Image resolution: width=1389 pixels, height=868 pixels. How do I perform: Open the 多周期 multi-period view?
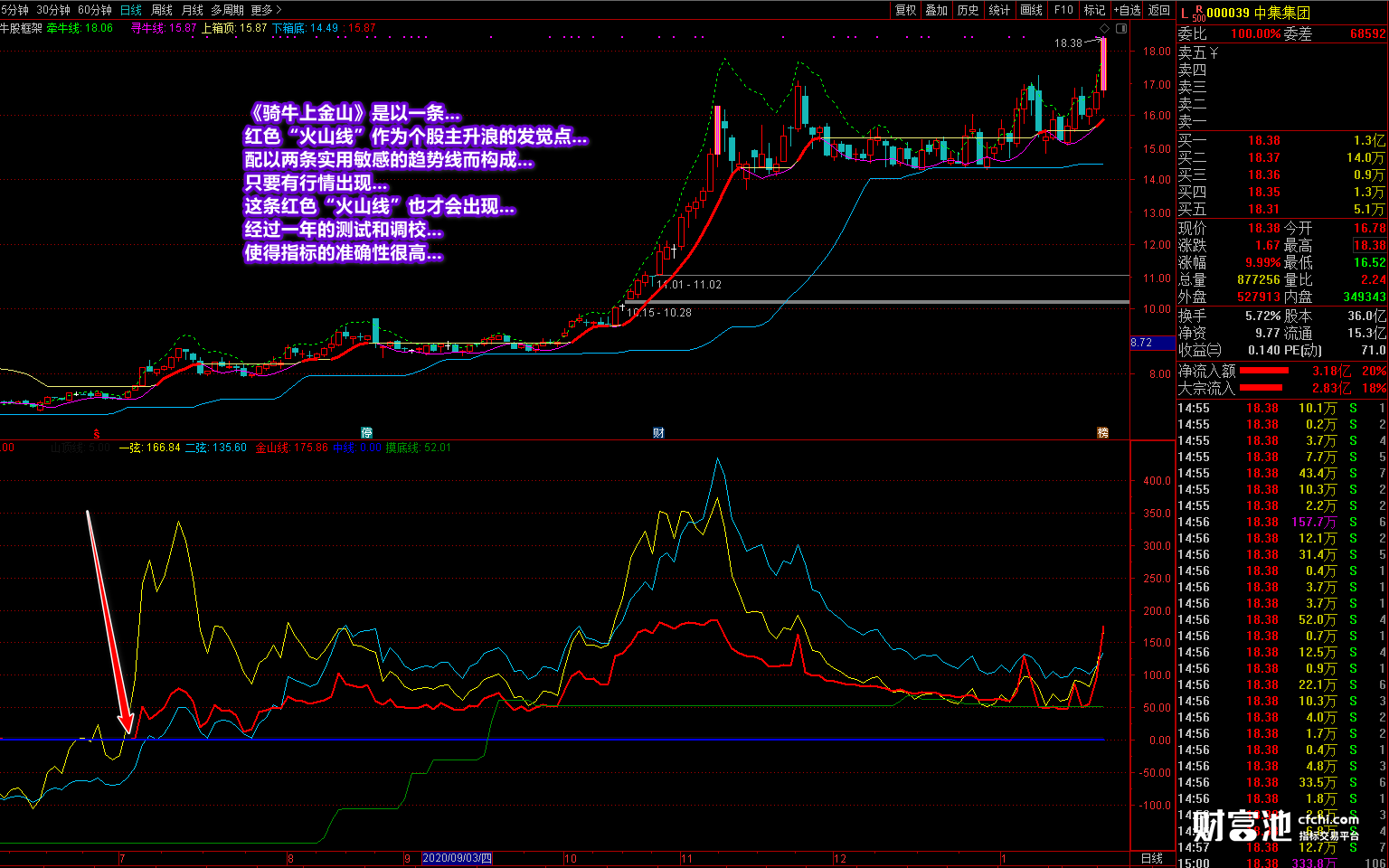tap(227, 10)
